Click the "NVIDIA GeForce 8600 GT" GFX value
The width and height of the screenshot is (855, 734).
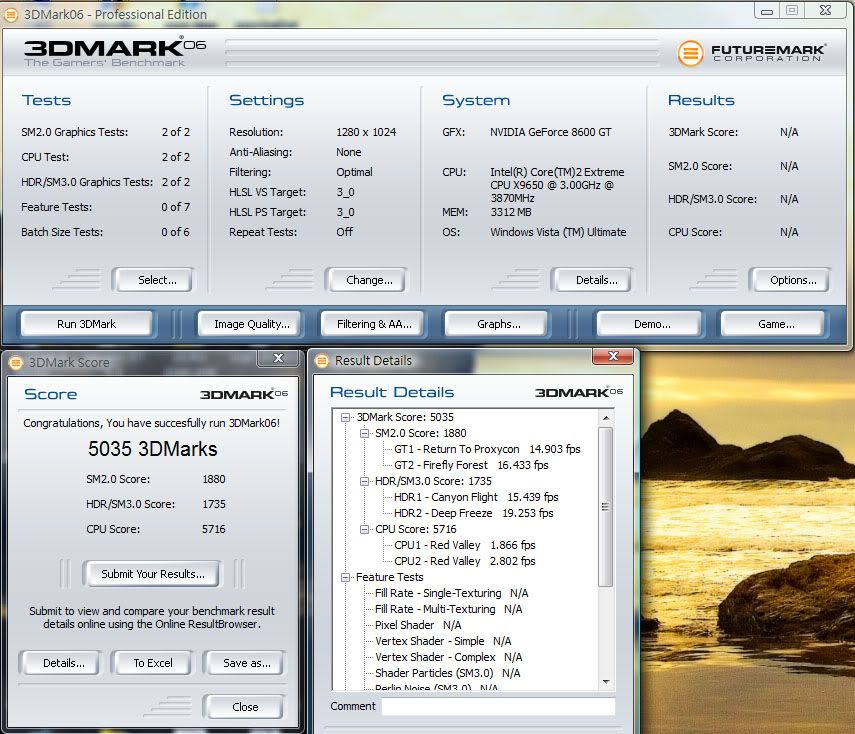(x=551, y=133)
